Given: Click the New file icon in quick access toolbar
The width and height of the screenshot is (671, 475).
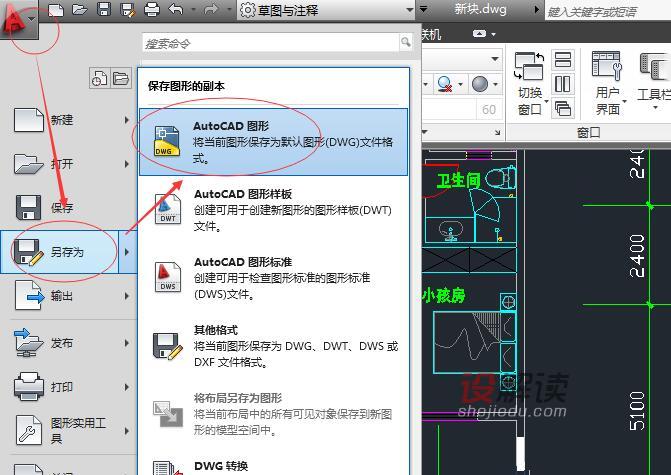Looking at the screenshot, I should (x=56, y=9).
